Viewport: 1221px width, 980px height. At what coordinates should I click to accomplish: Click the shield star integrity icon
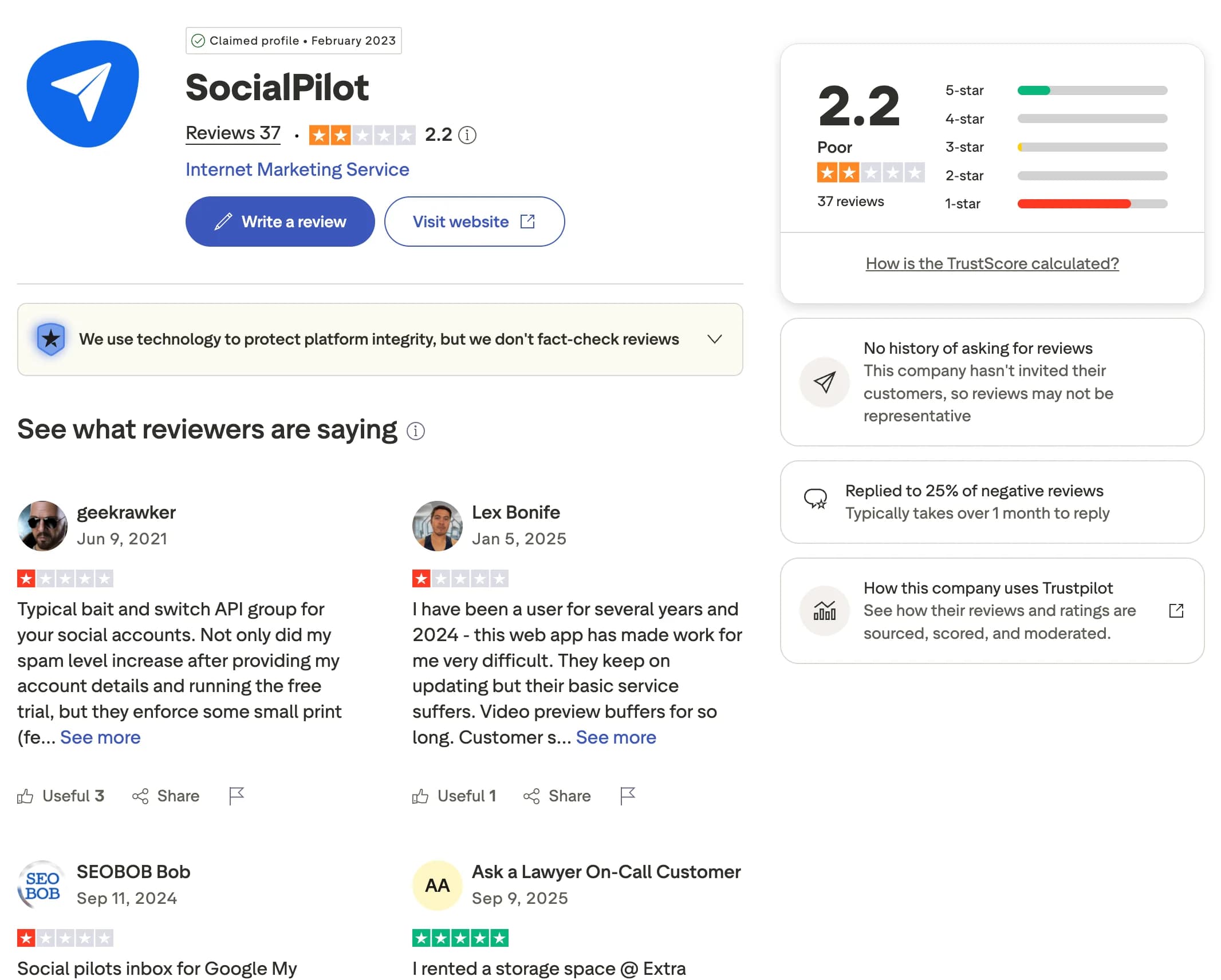51,339
